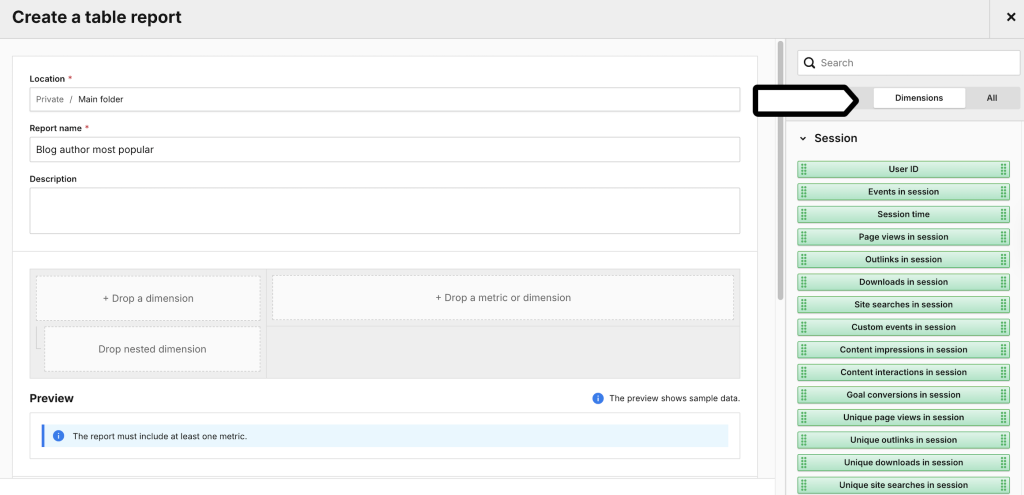Click the Session group heading
The image size is (1024, 495).
click(x=835, y=138)
